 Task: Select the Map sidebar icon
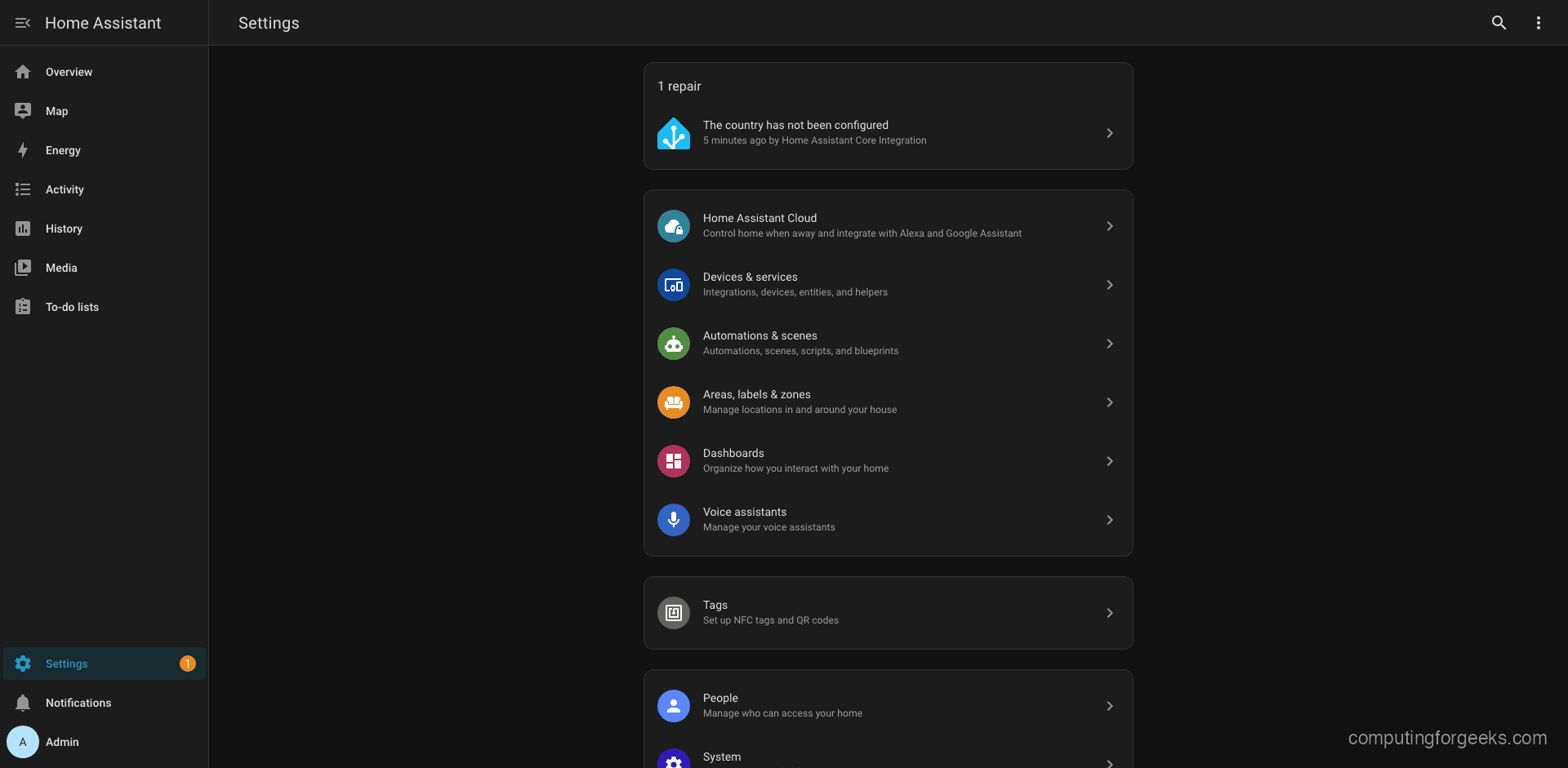point(23,111)
